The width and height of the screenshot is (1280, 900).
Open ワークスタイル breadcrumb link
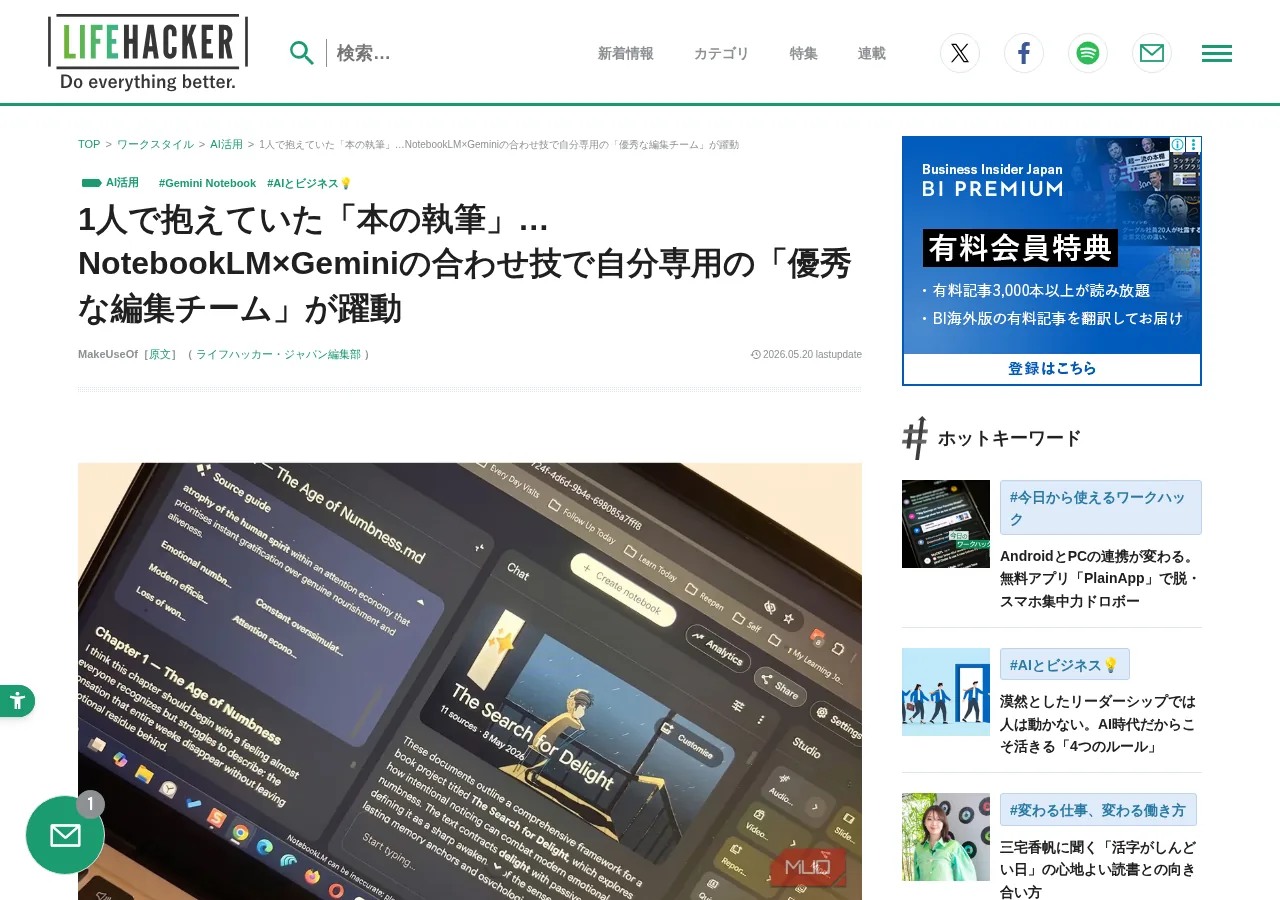tap(155, 144)
